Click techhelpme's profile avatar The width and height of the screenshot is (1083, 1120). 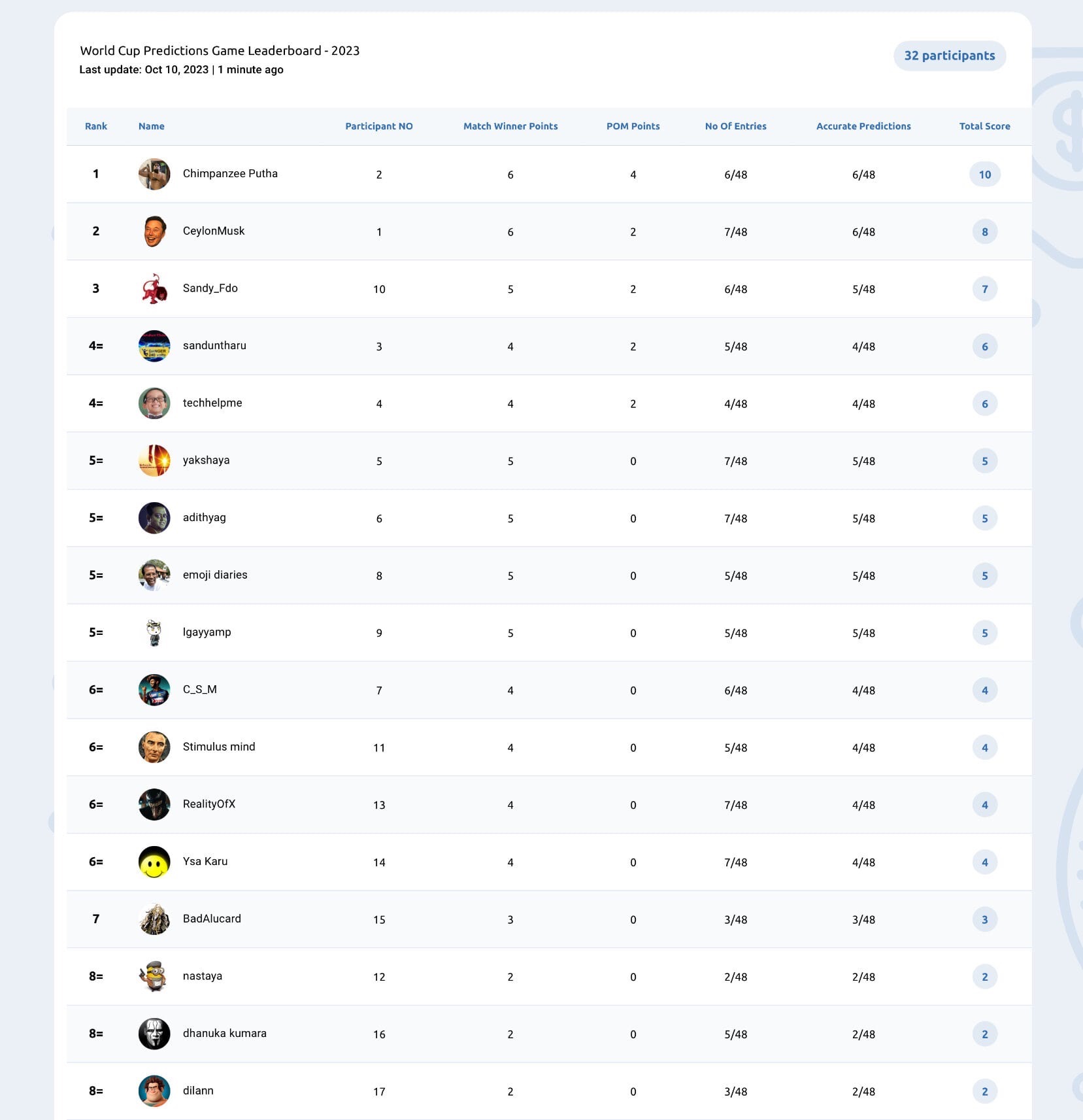tap(154, 403)
